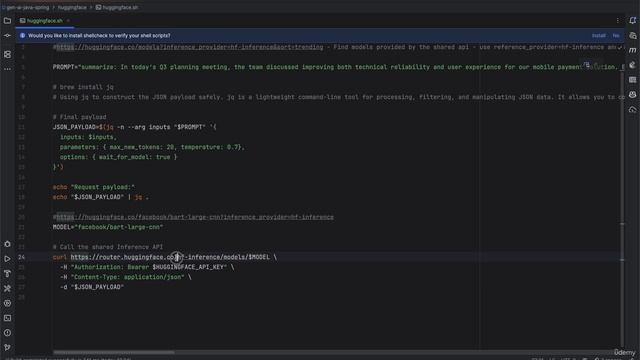Open the Problems tool window icon
The height and width of the screenshot is (360, 640).
click(x=7, y=333)
